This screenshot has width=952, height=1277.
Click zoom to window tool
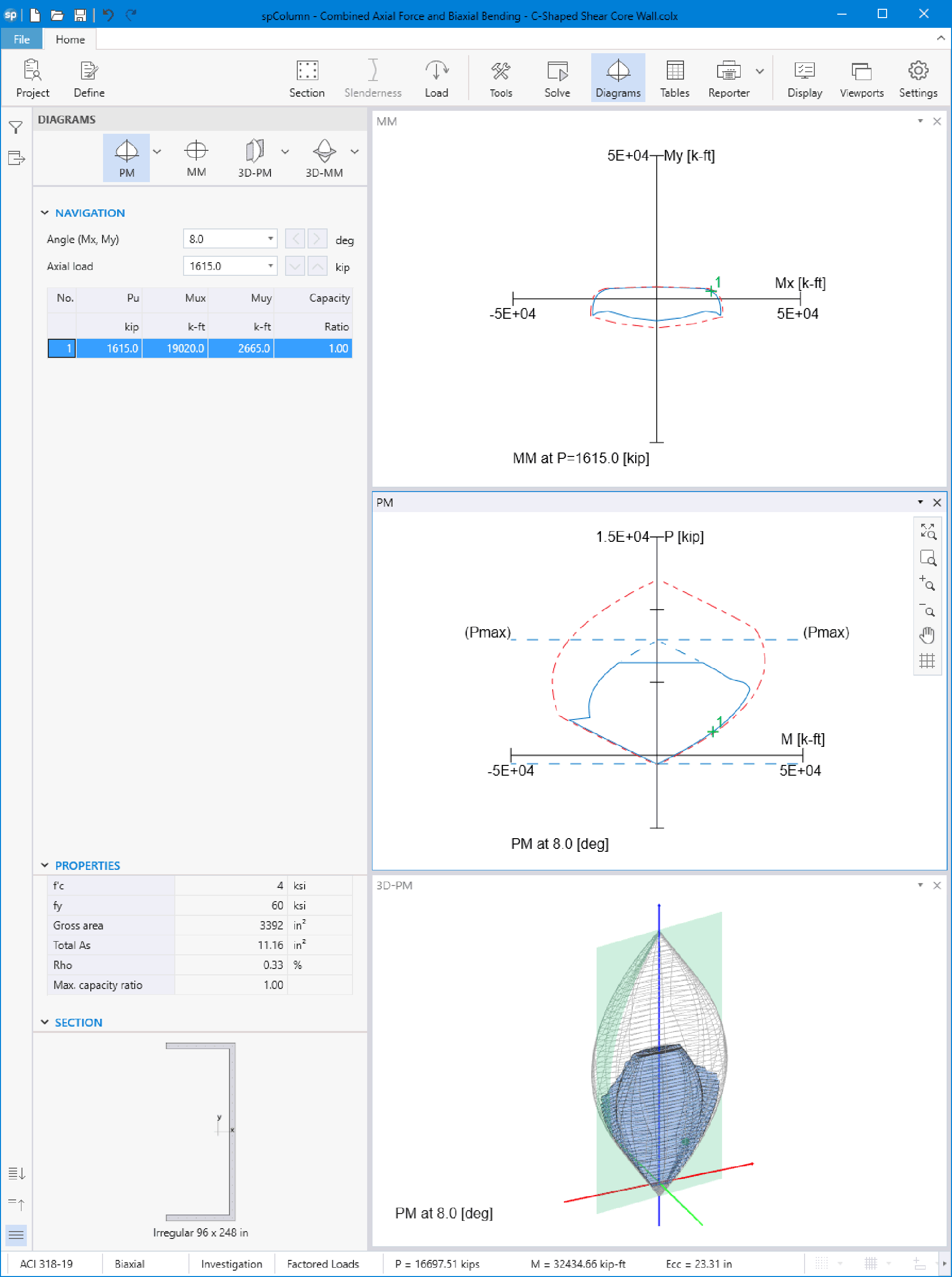coord(927,557)
